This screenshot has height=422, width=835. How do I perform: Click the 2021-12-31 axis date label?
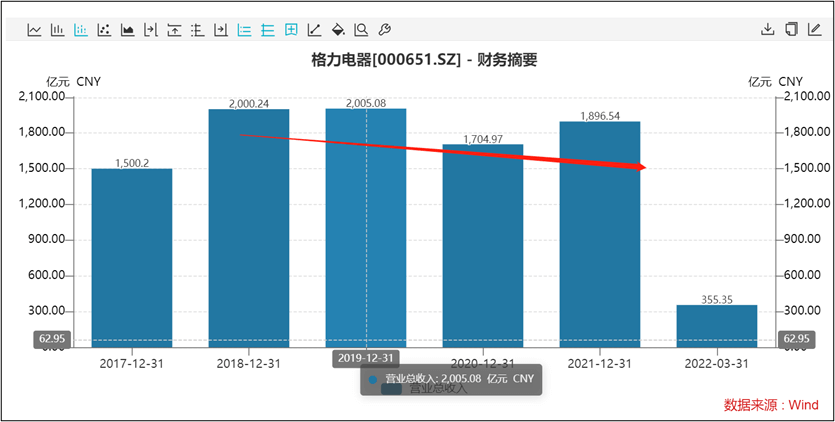[600, 364]
